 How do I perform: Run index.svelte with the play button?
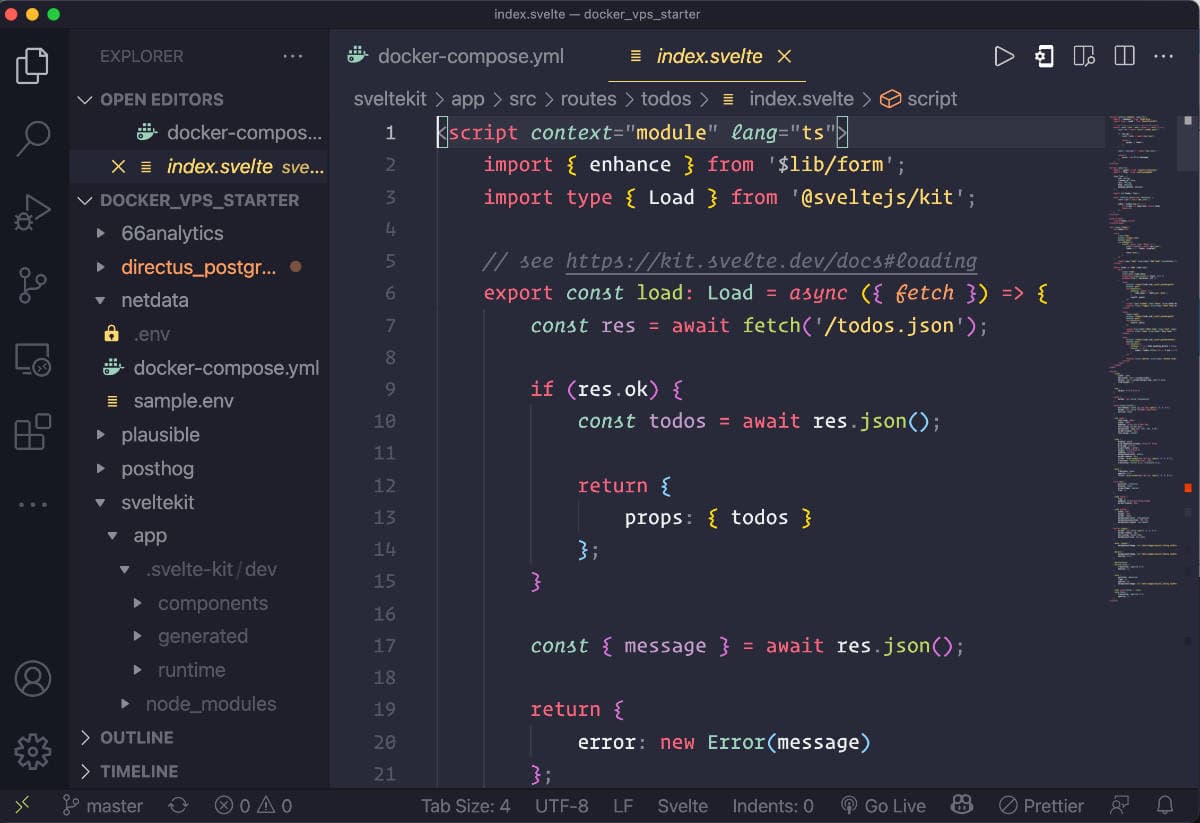(1004, 57)
